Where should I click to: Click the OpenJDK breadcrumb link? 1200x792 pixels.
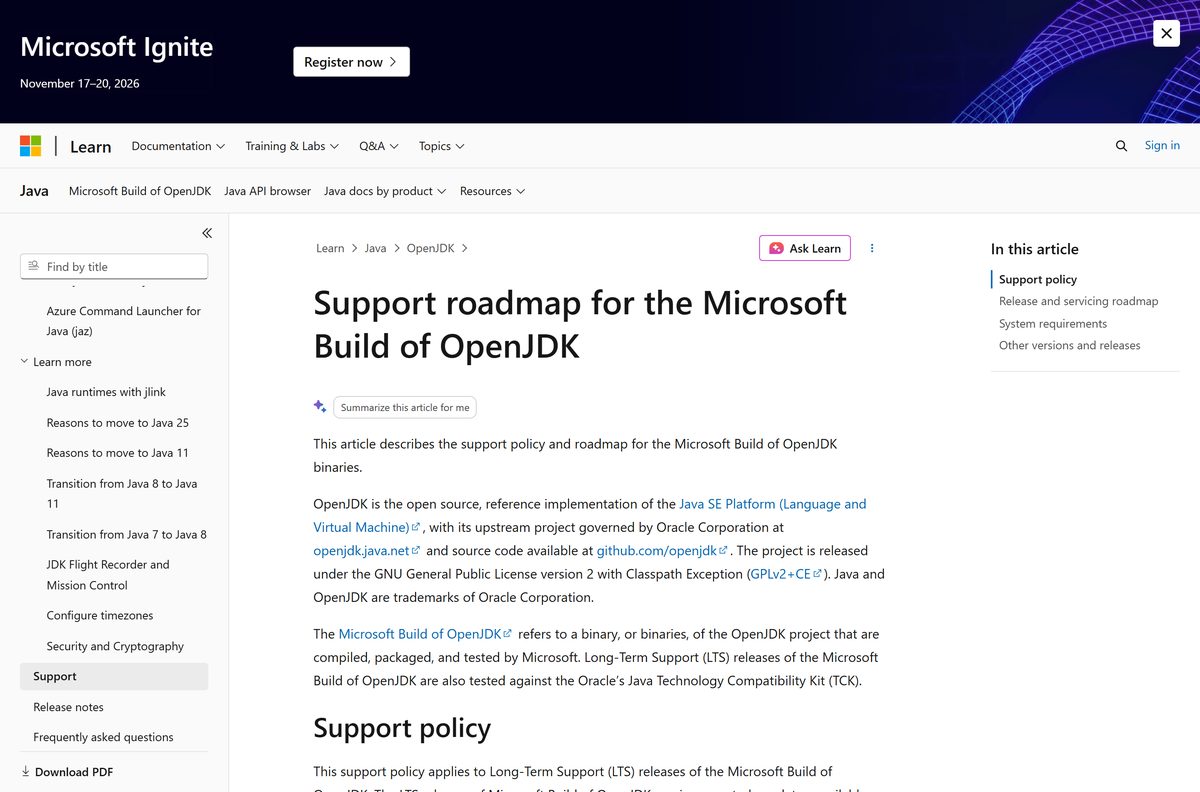tap(431, 248)
